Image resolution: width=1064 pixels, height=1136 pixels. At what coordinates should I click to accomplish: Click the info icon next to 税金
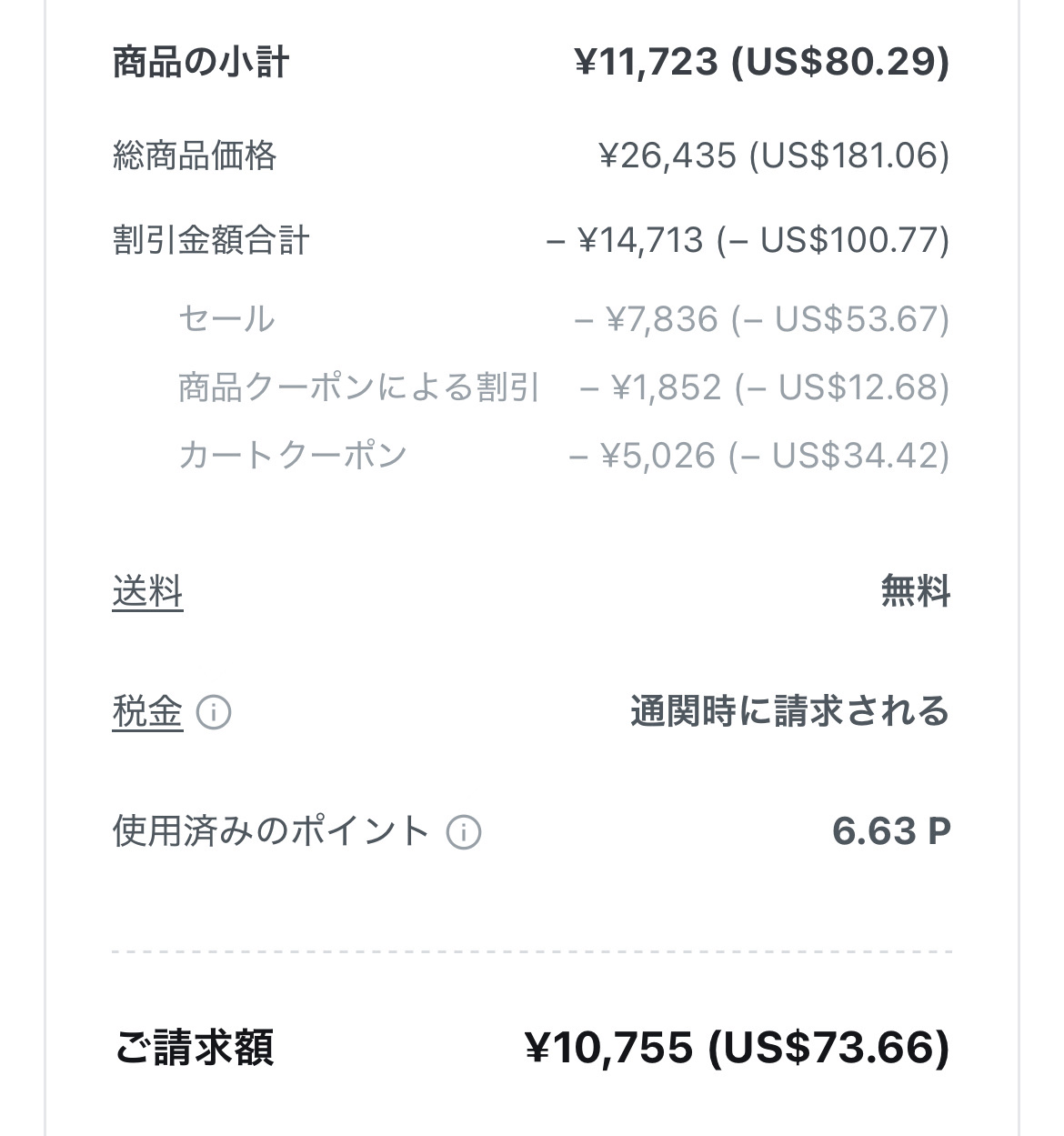[214, 711]
